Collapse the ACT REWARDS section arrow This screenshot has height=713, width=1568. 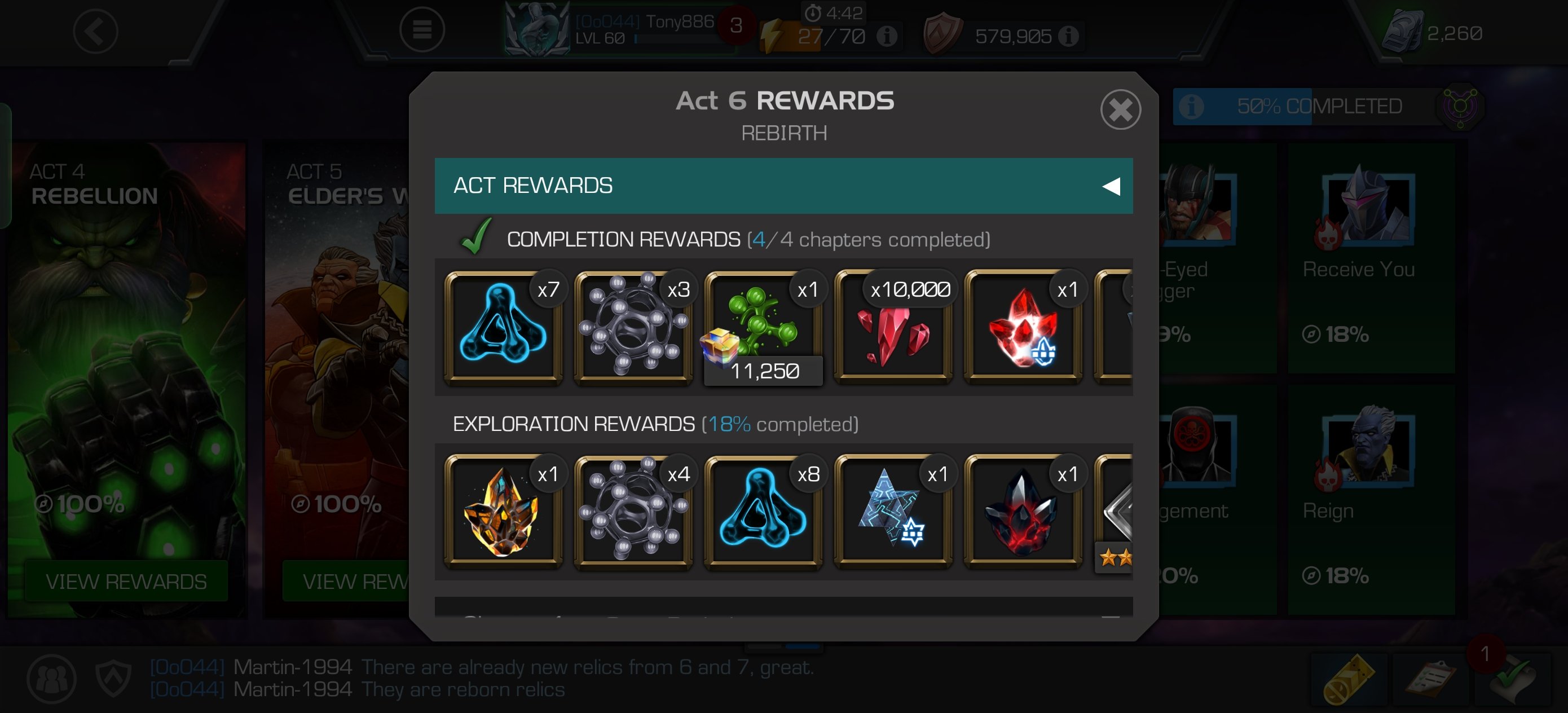(x=1111, y=186)
